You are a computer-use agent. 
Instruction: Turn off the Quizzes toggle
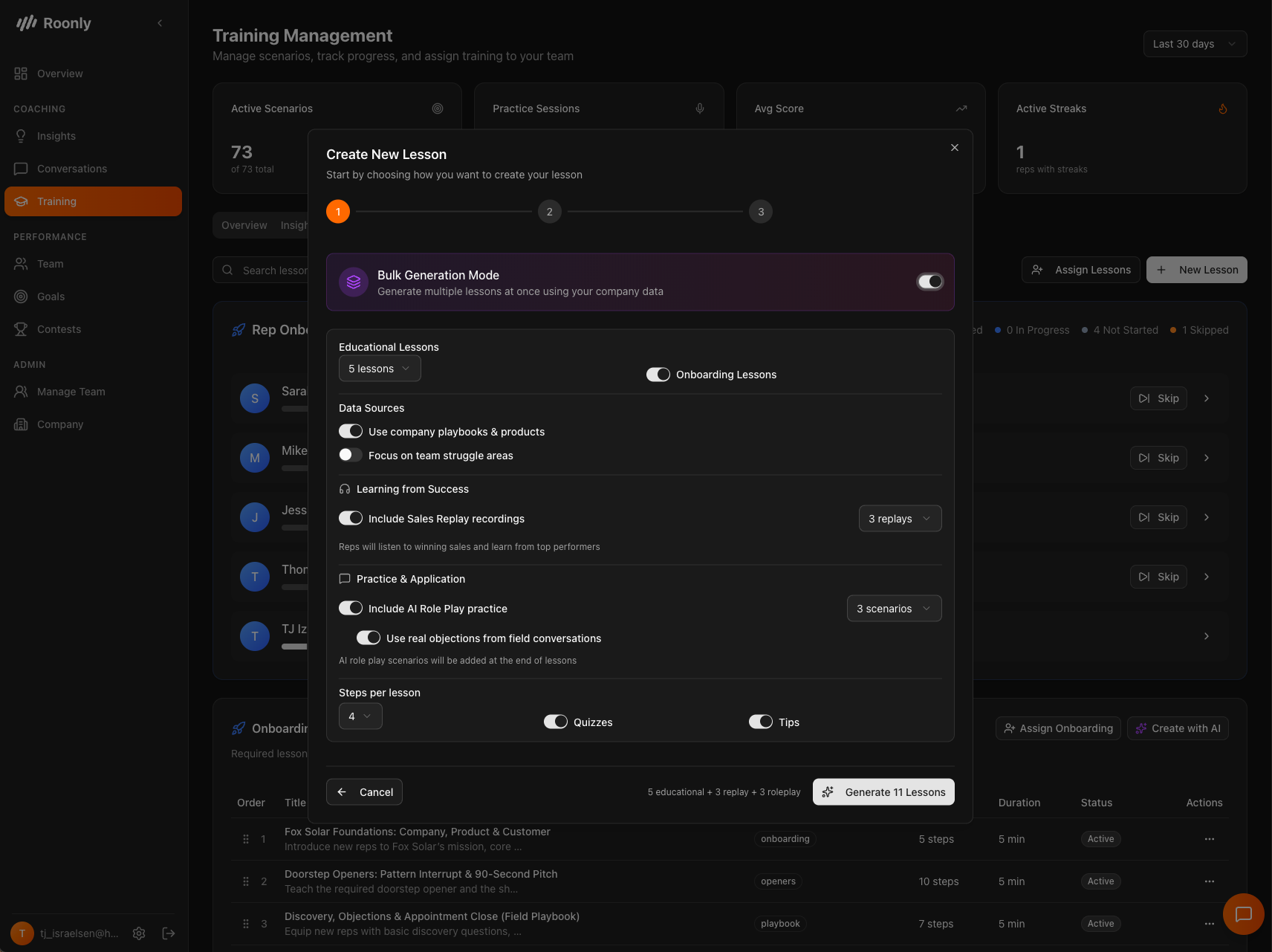coord(555,722)
